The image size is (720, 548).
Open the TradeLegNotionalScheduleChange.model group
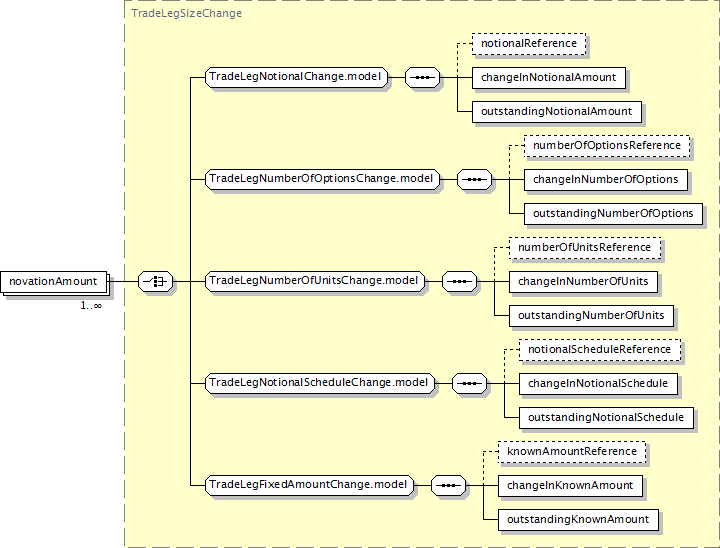tap(320, 383)
